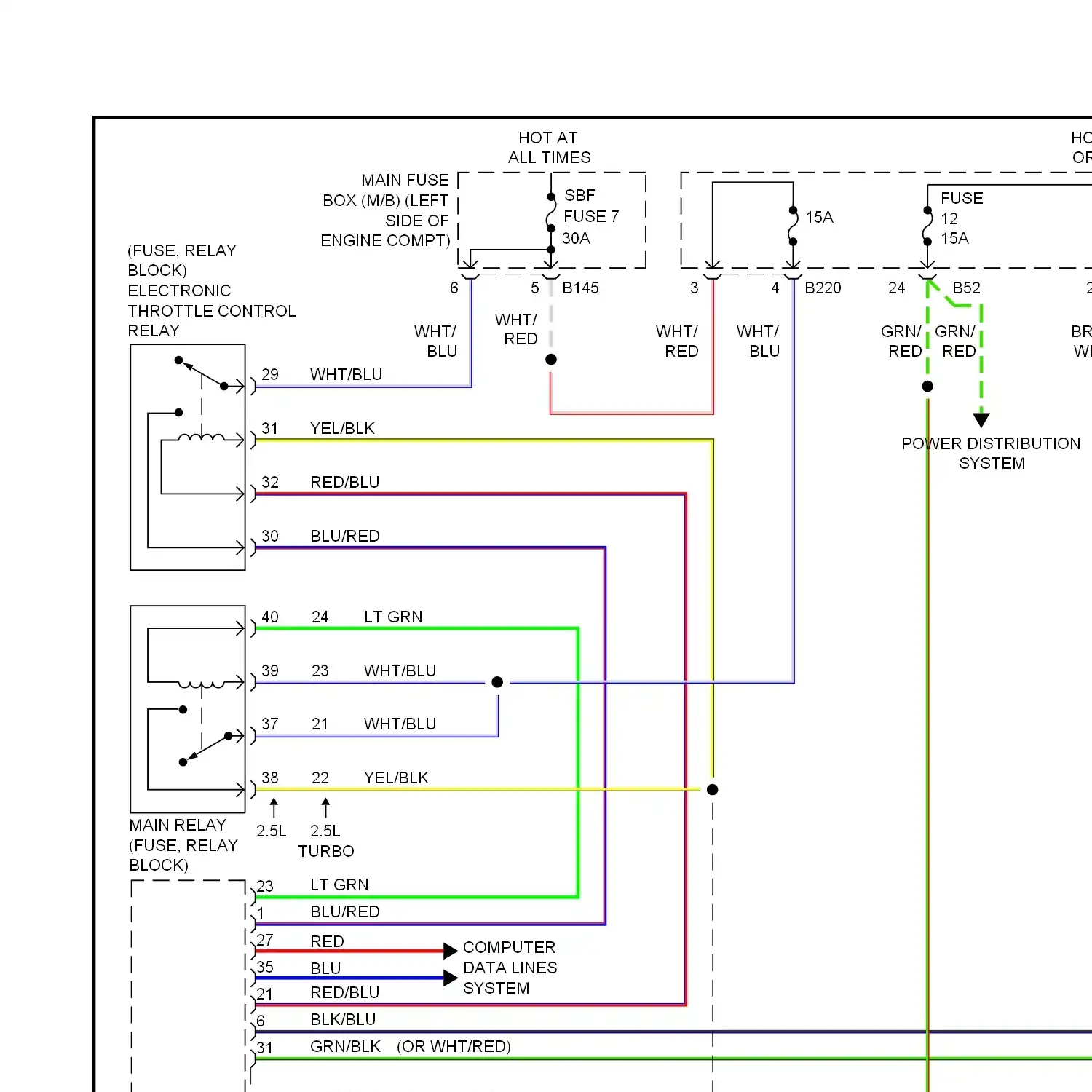Screen dimensions: 1092x1092
Task: Click connector label "B52"
Action: click(966, 288)
